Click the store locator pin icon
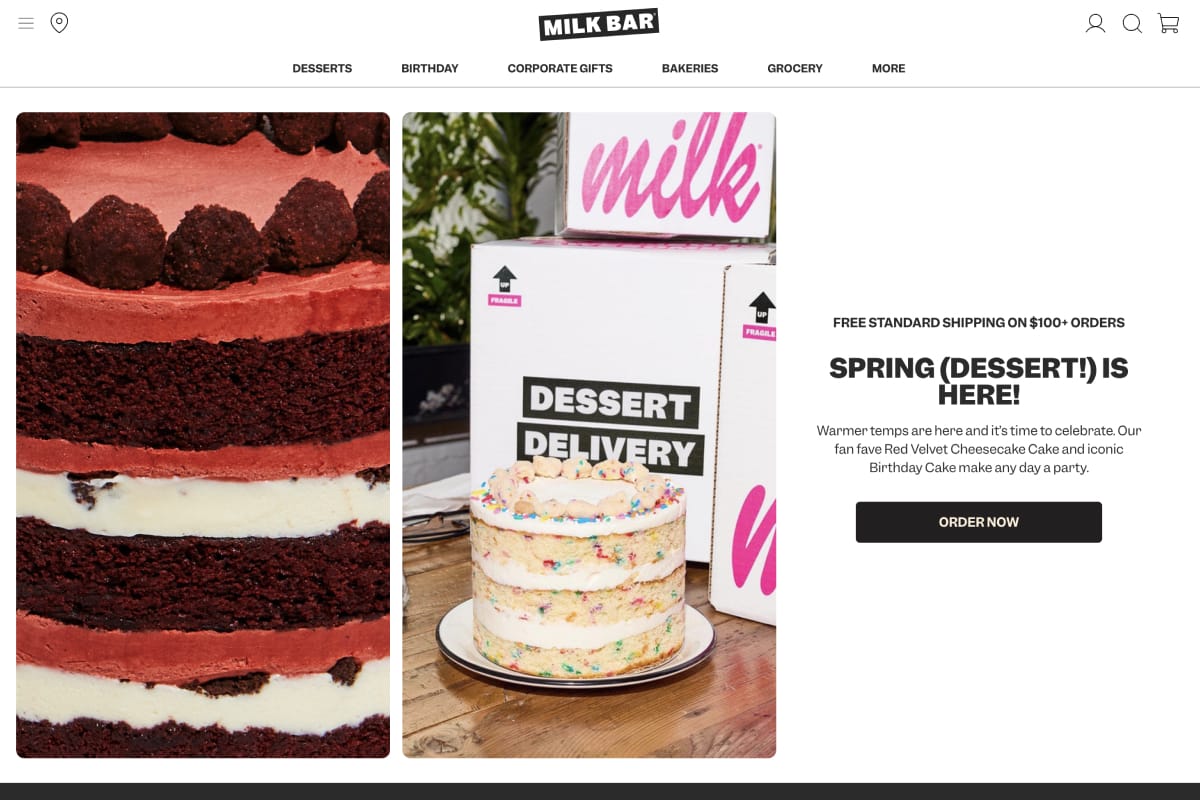This screenshot has height=800, width=1200. click(x=59, y=23)
